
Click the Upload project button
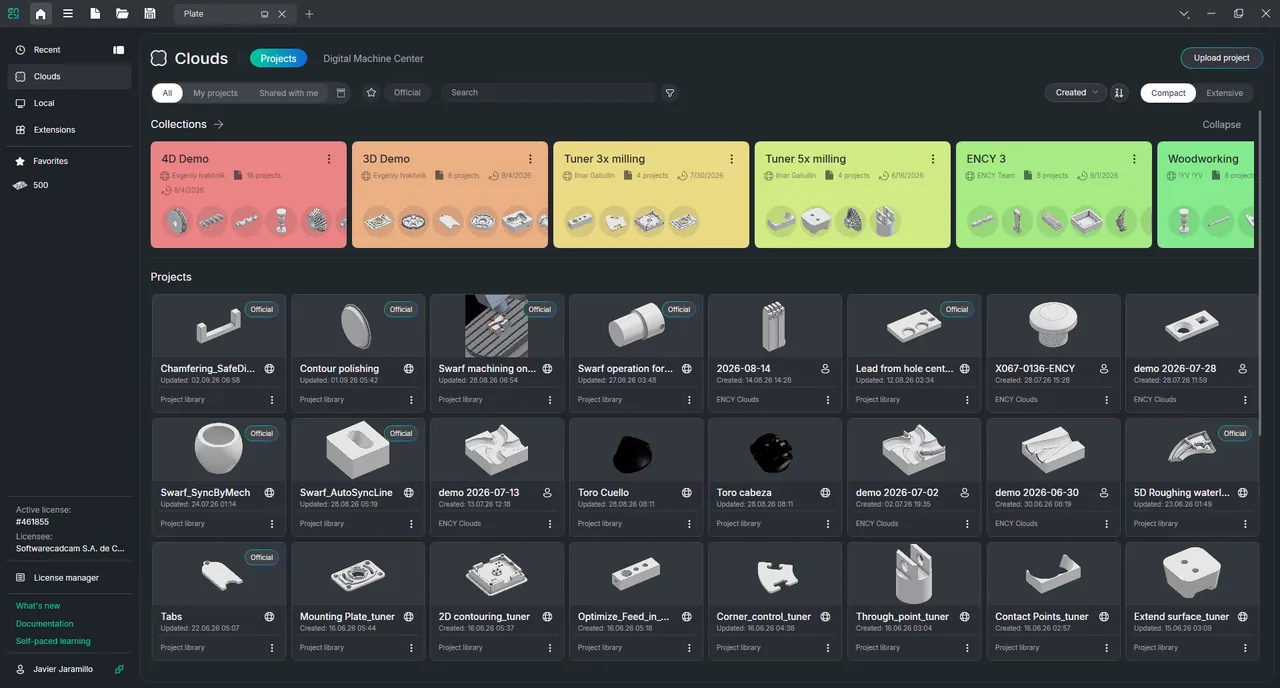pos(1221,58)
